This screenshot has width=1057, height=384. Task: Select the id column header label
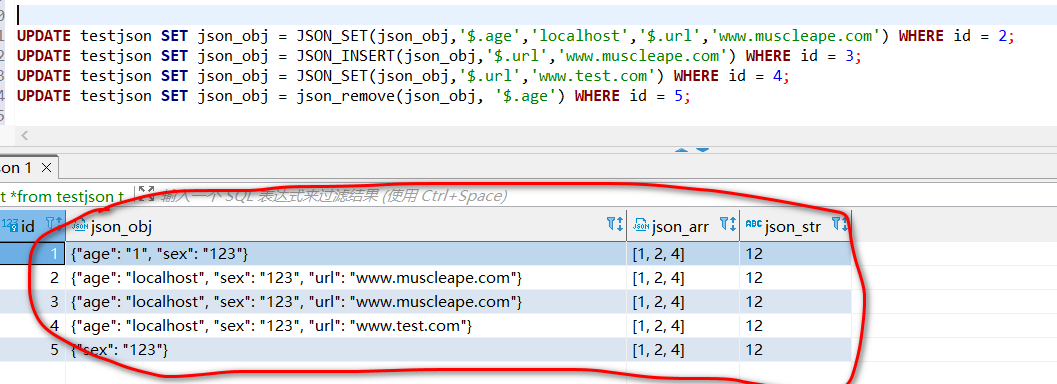[28, 226]
